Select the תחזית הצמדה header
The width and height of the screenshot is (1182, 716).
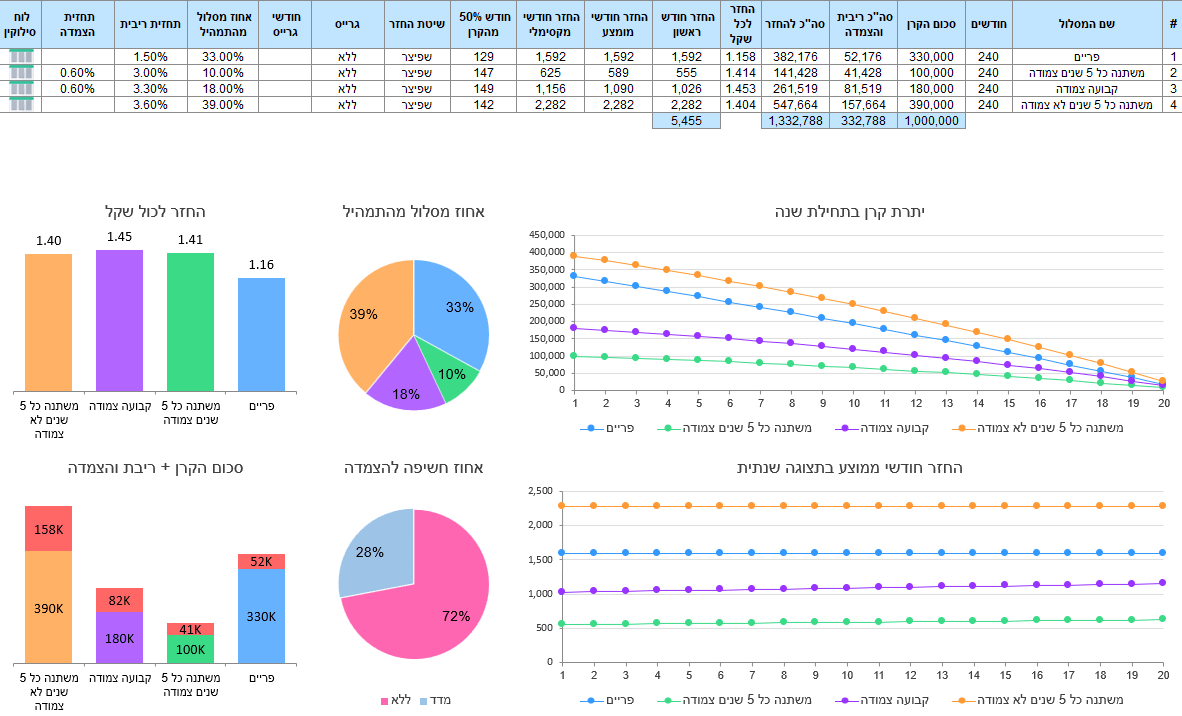coord(78,24)
